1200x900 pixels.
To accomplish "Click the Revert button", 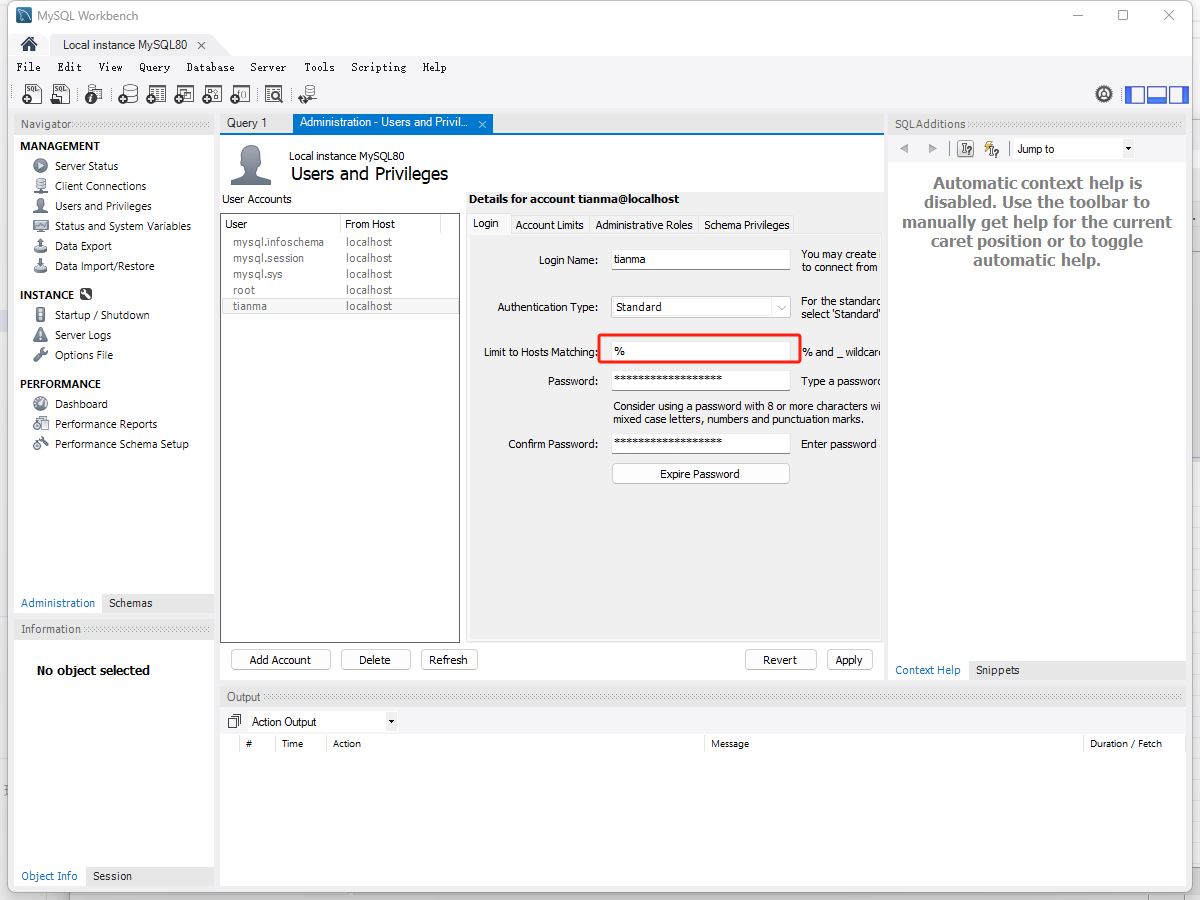I will click(x=780, y=660).
